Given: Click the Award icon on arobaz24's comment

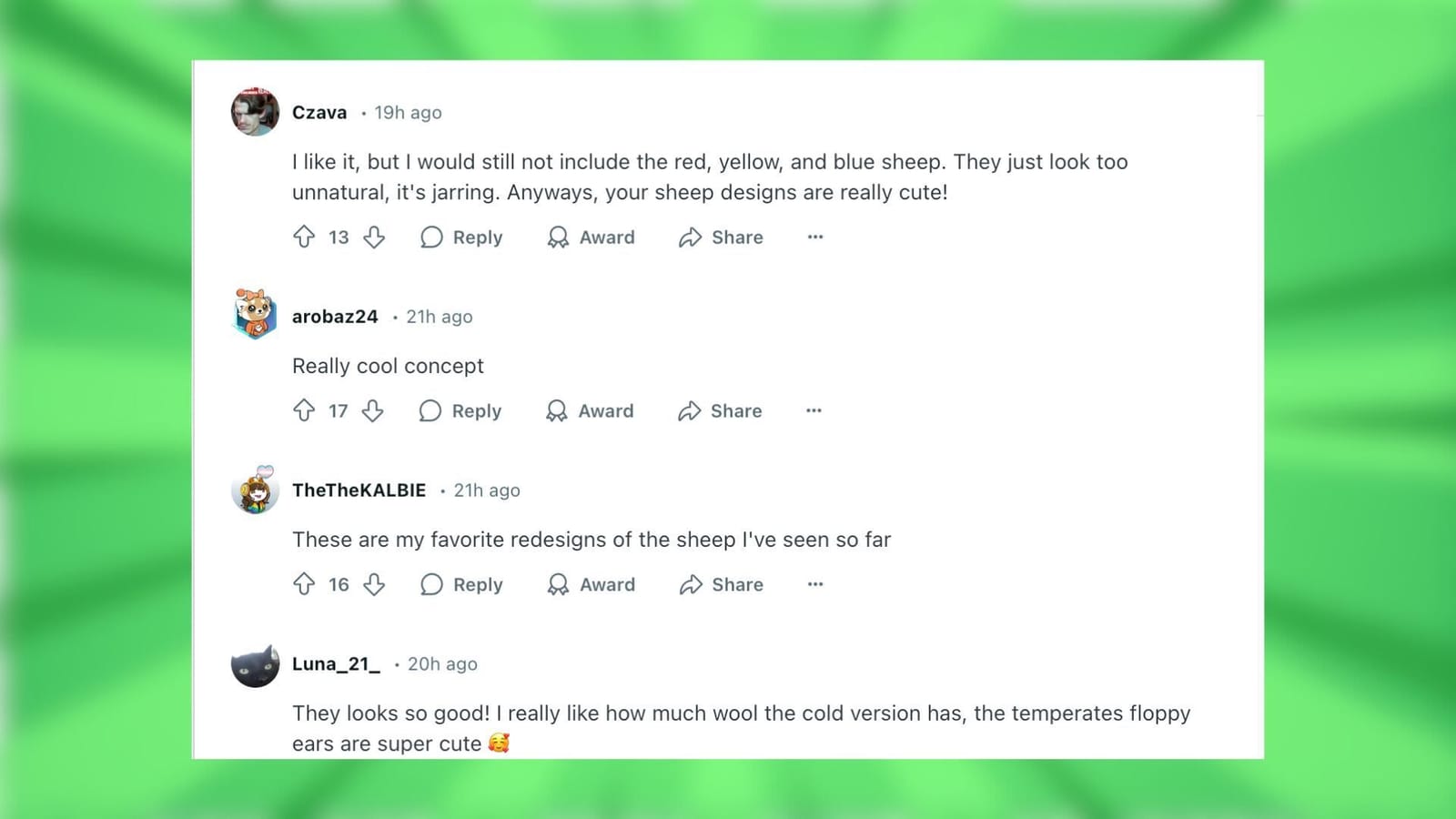Looking at the screenshot, I should [x=556, y=410].
